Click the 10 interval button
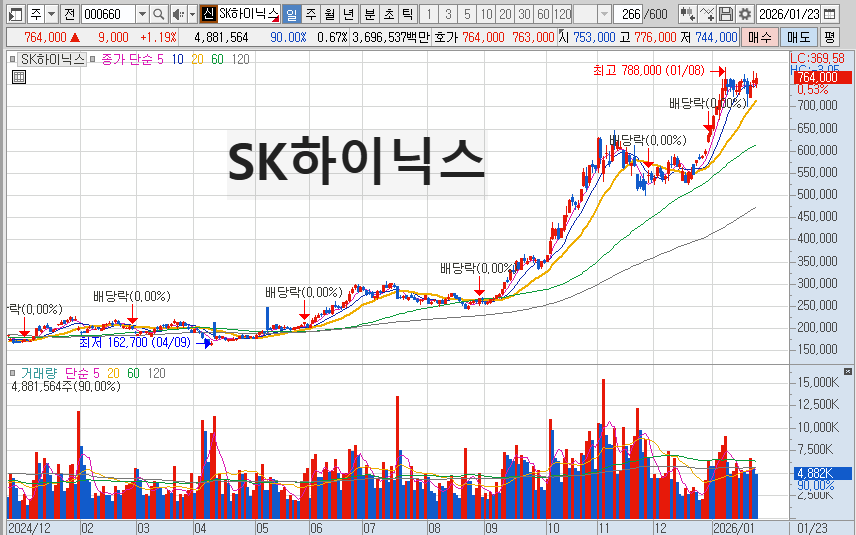 486,14
